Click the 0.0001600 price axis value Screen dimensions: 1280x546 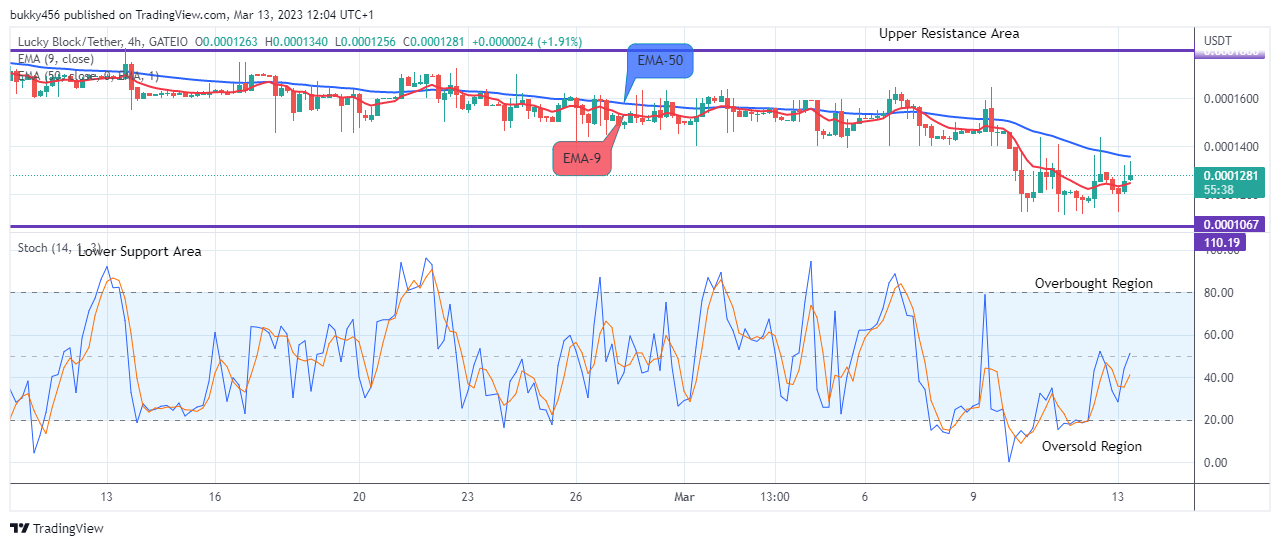click(1230, 99)
